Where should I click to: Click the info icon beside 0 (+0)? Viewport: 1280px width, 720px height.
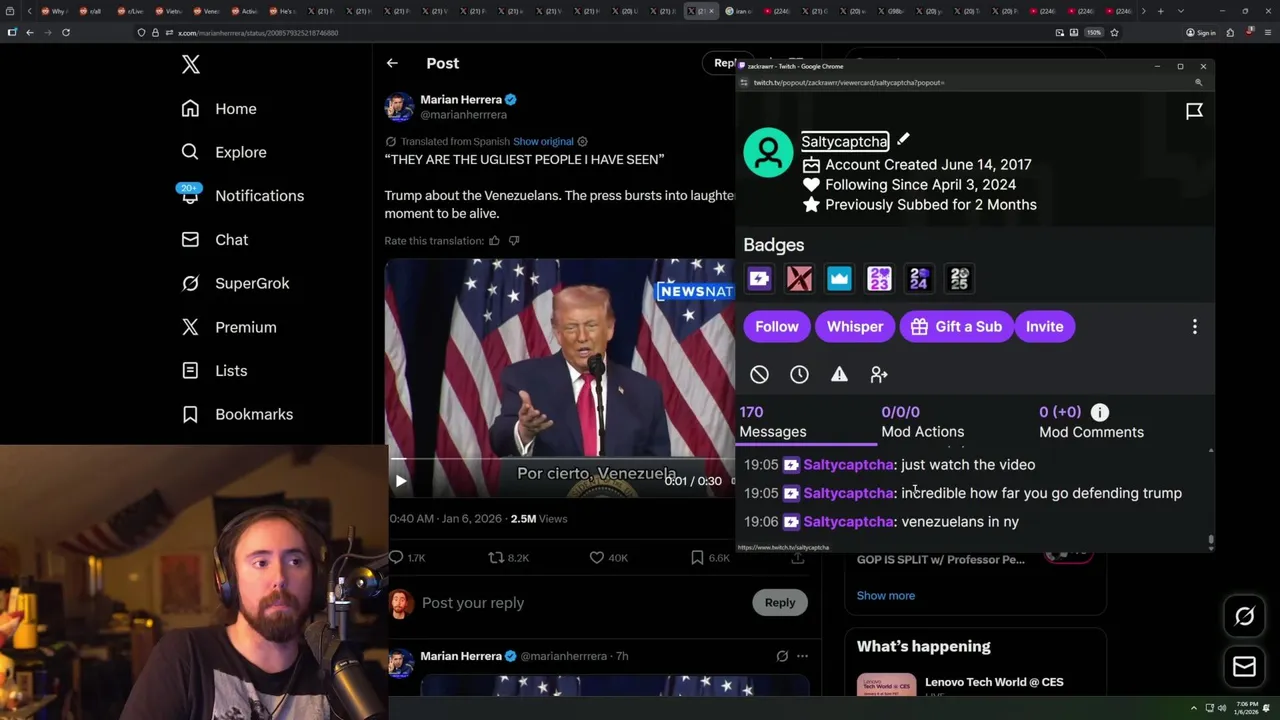1099,412
